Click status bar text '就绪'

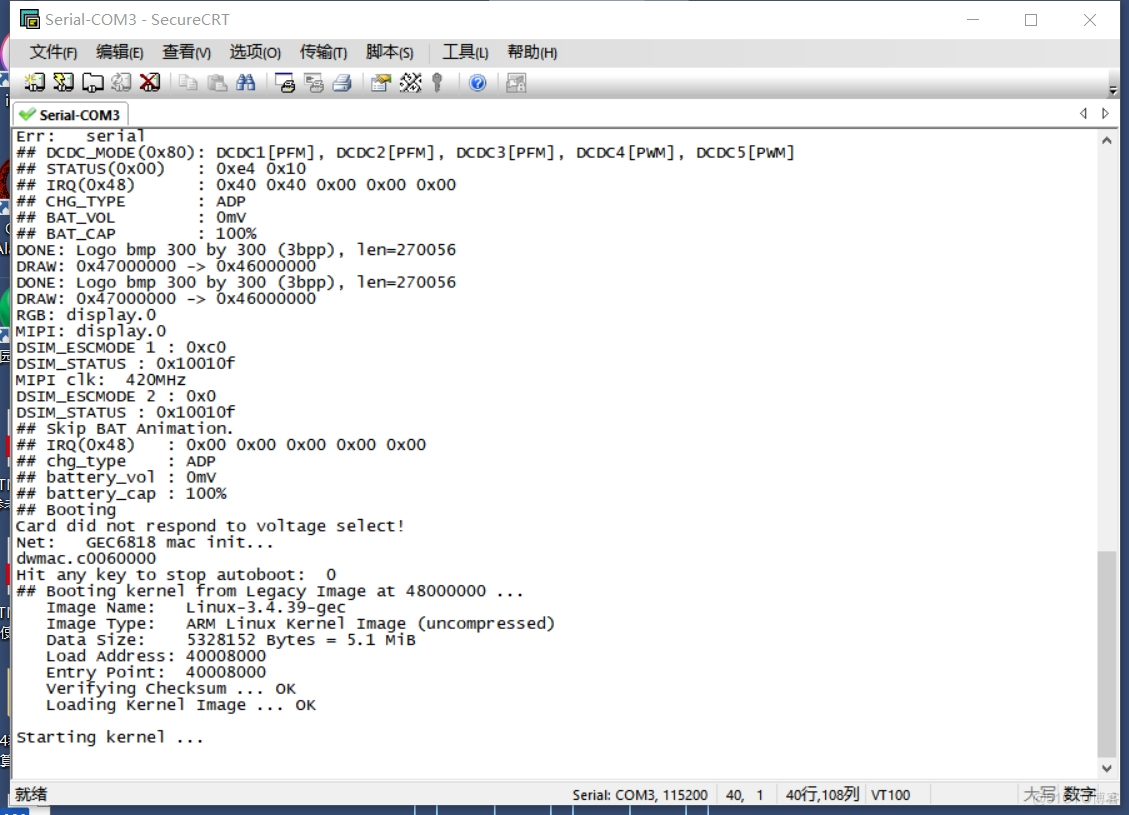pos(31,794)
